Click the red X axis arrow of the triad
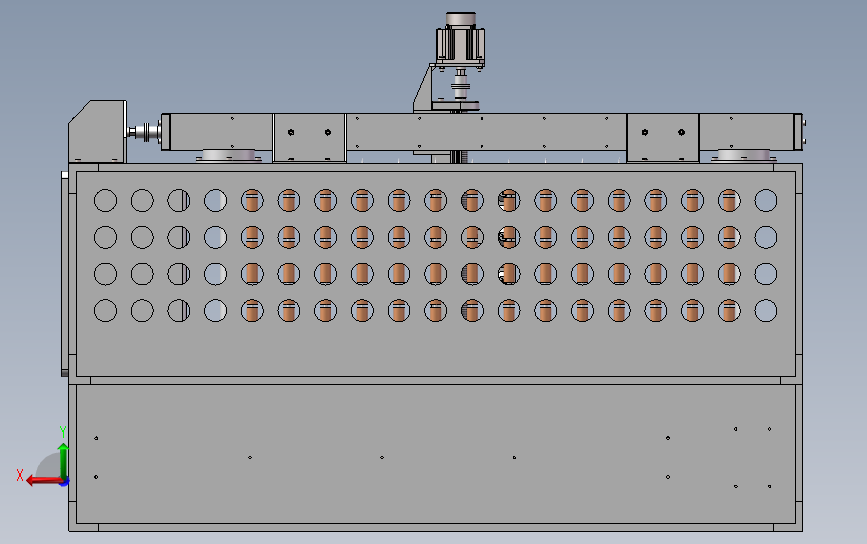Screen dimensions: 867x544 point(43,480)
